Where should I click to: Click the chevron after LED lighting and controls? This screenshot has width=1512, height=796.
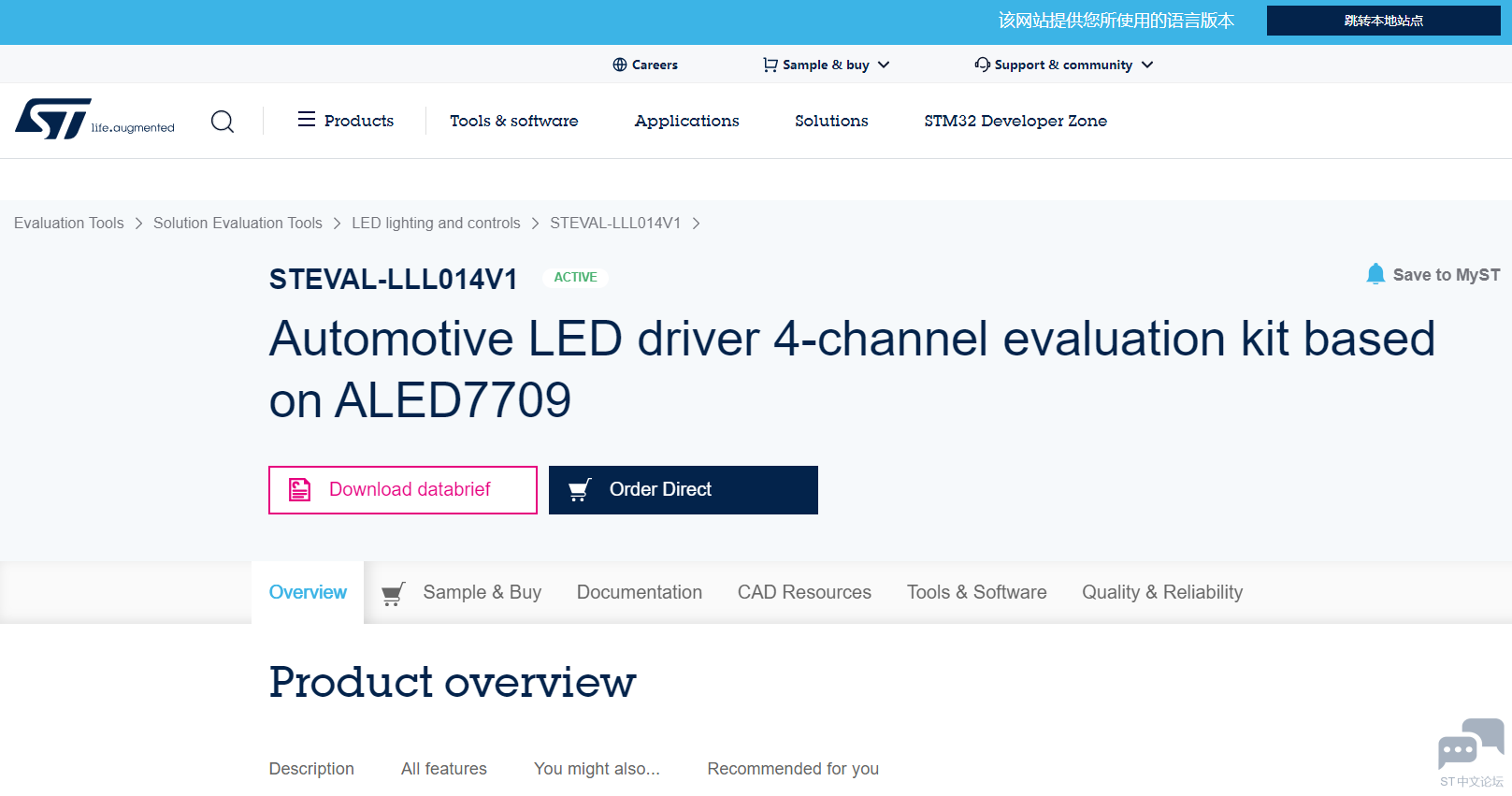click(x=536, y=224)
